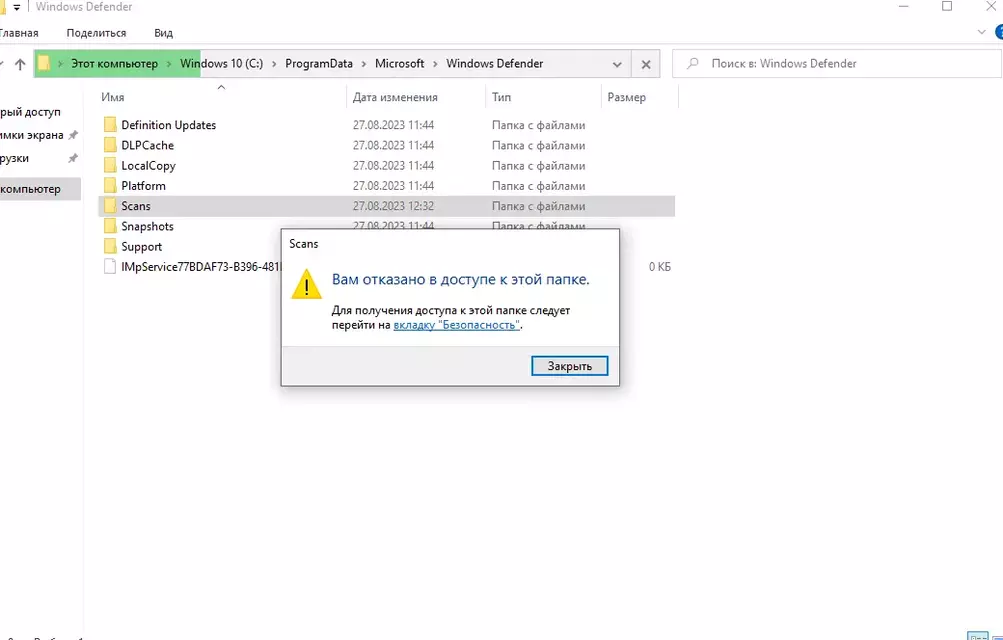
Task: Sort by the Тип column header
Action: point(543,97)
